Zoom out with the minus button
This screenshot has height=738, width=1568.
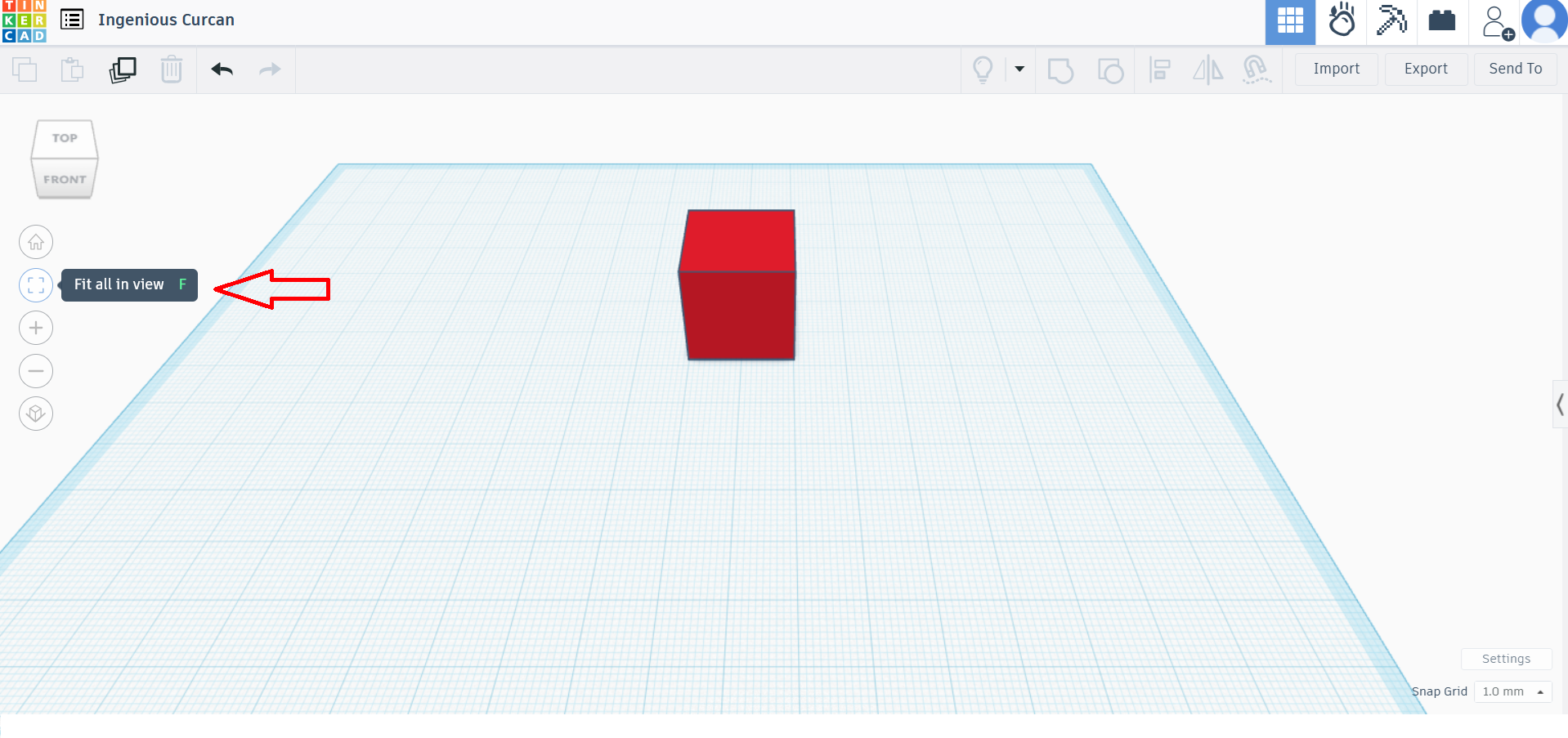[36, 371]
